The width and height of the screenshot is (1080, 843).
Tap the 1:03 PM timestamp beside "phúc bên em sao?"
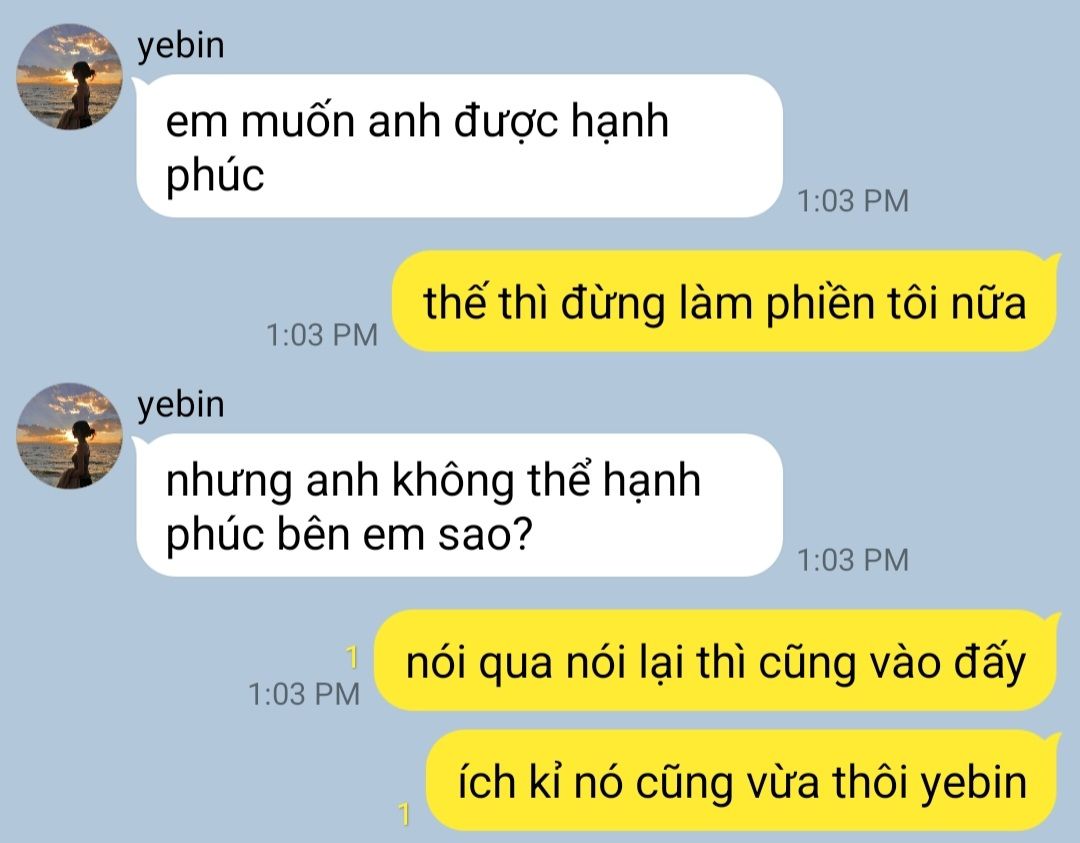pyautogui.click(x=853, y=560)
